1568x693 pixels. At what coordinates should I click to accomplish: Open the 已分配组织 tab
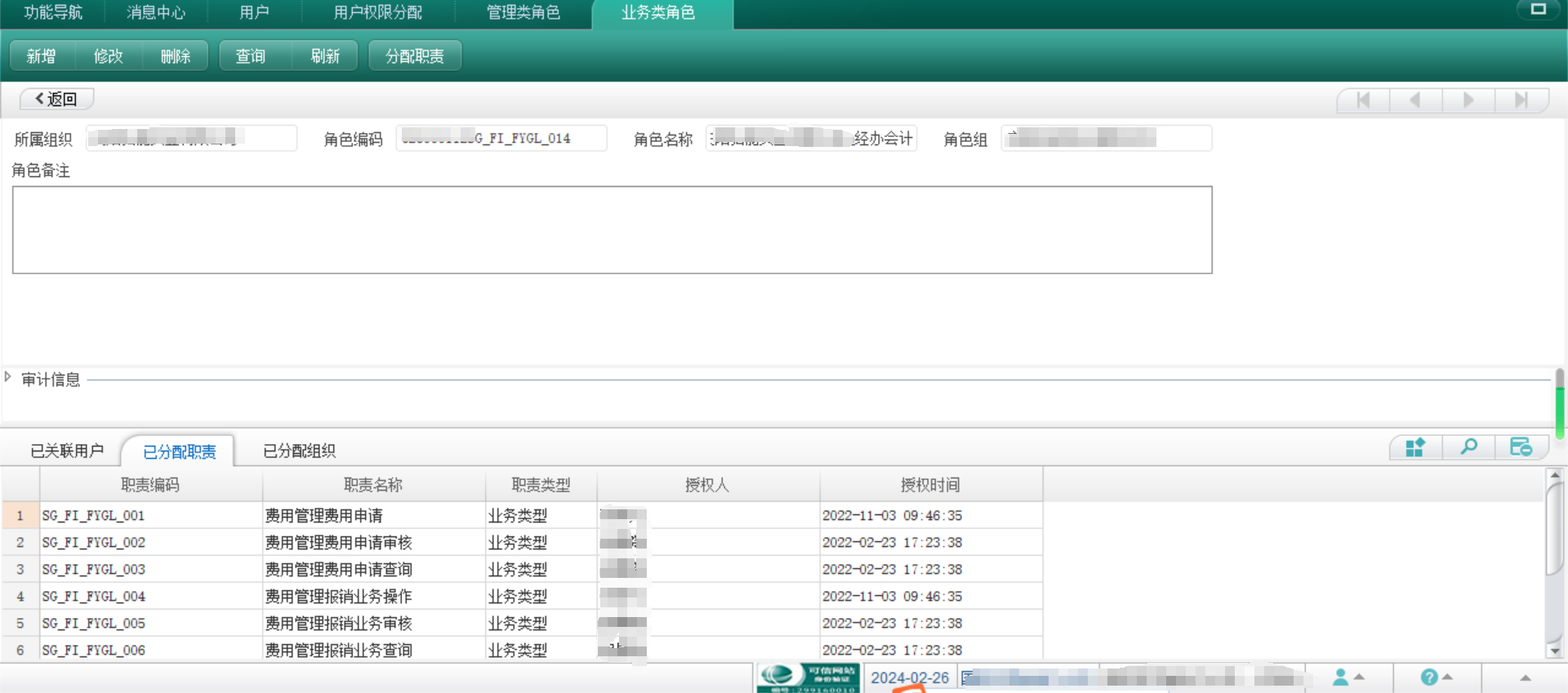(299, 451)
